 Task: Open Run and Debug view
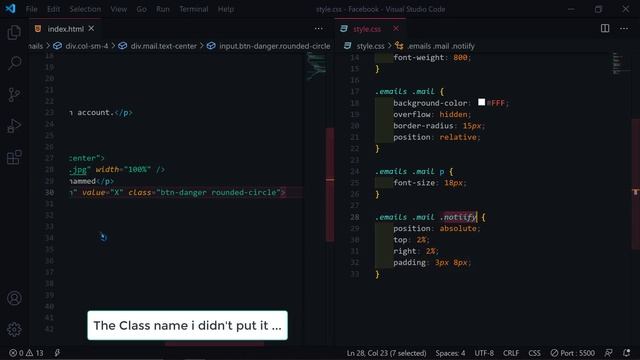14,126
